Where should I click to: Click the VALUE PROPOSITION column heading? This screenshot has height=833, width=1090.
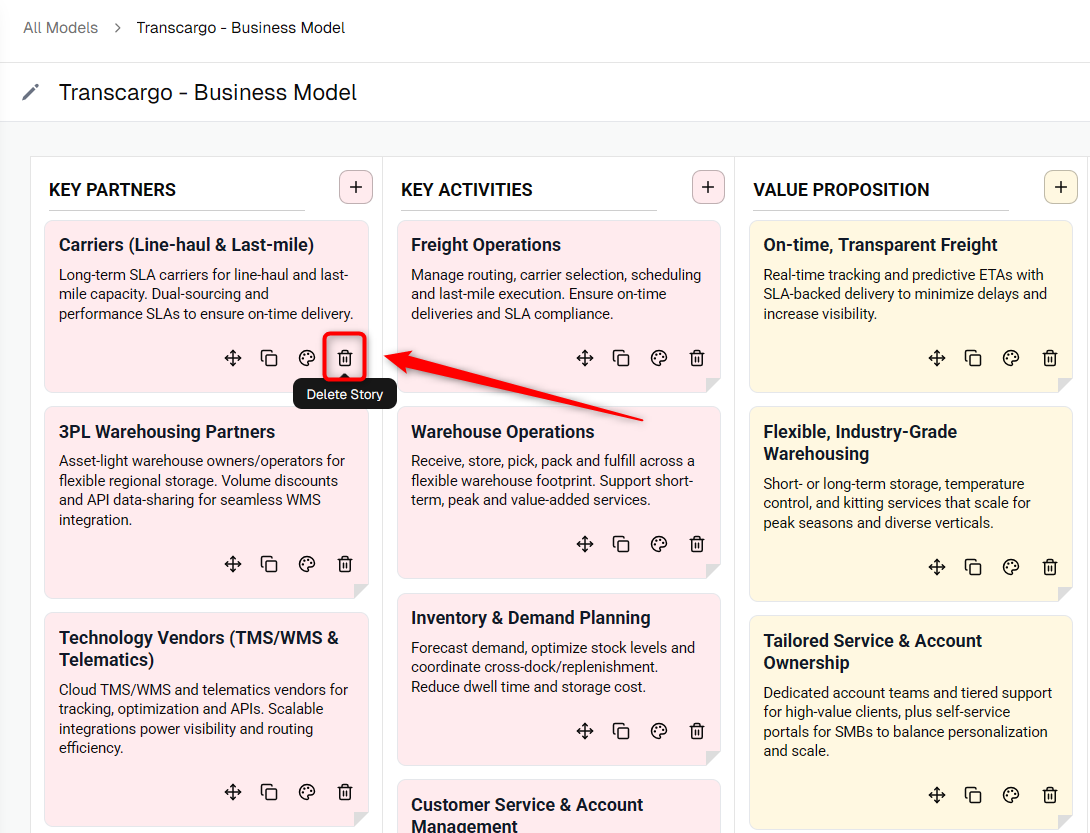(x=841, y=190)
